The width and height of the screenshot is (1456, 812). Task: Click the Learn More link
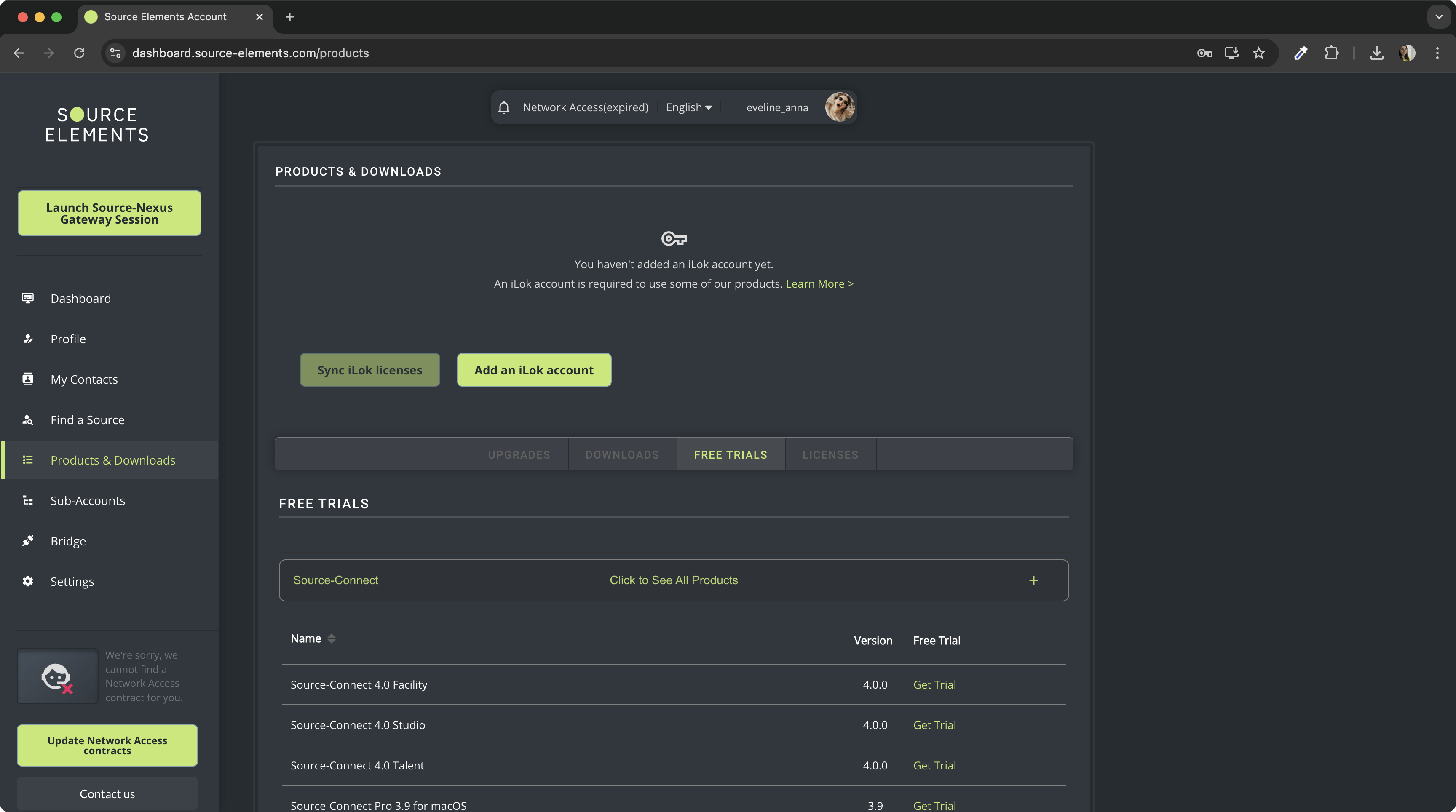click(x=819, y=284)
